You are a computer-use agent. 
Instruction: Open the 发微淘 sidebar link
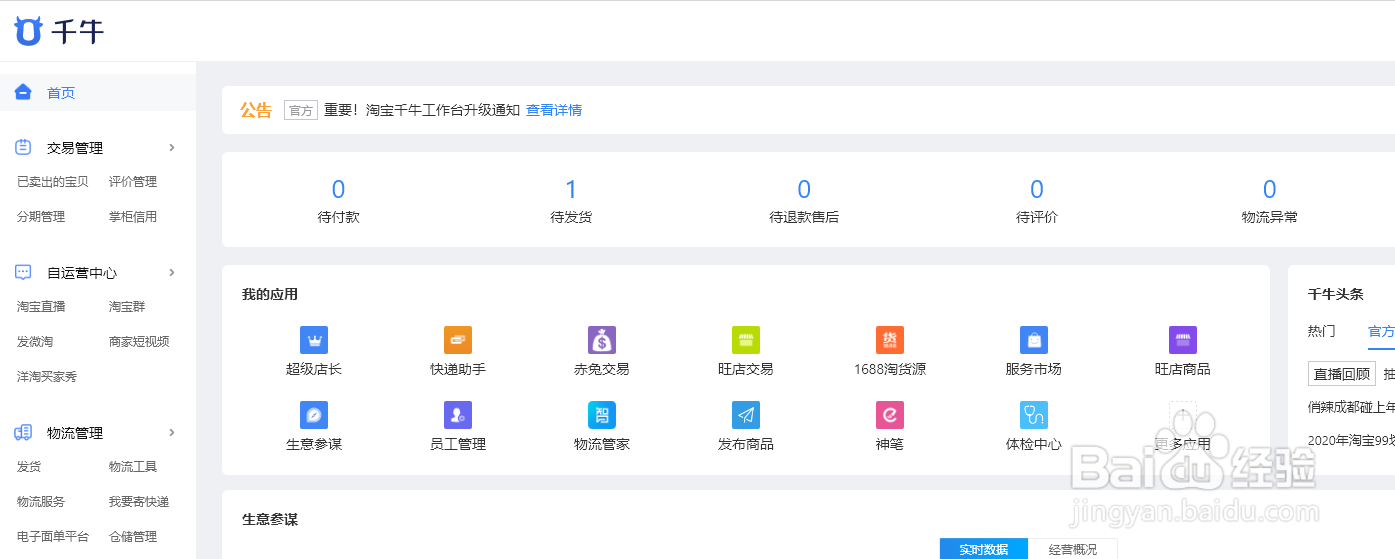point(35,342)
